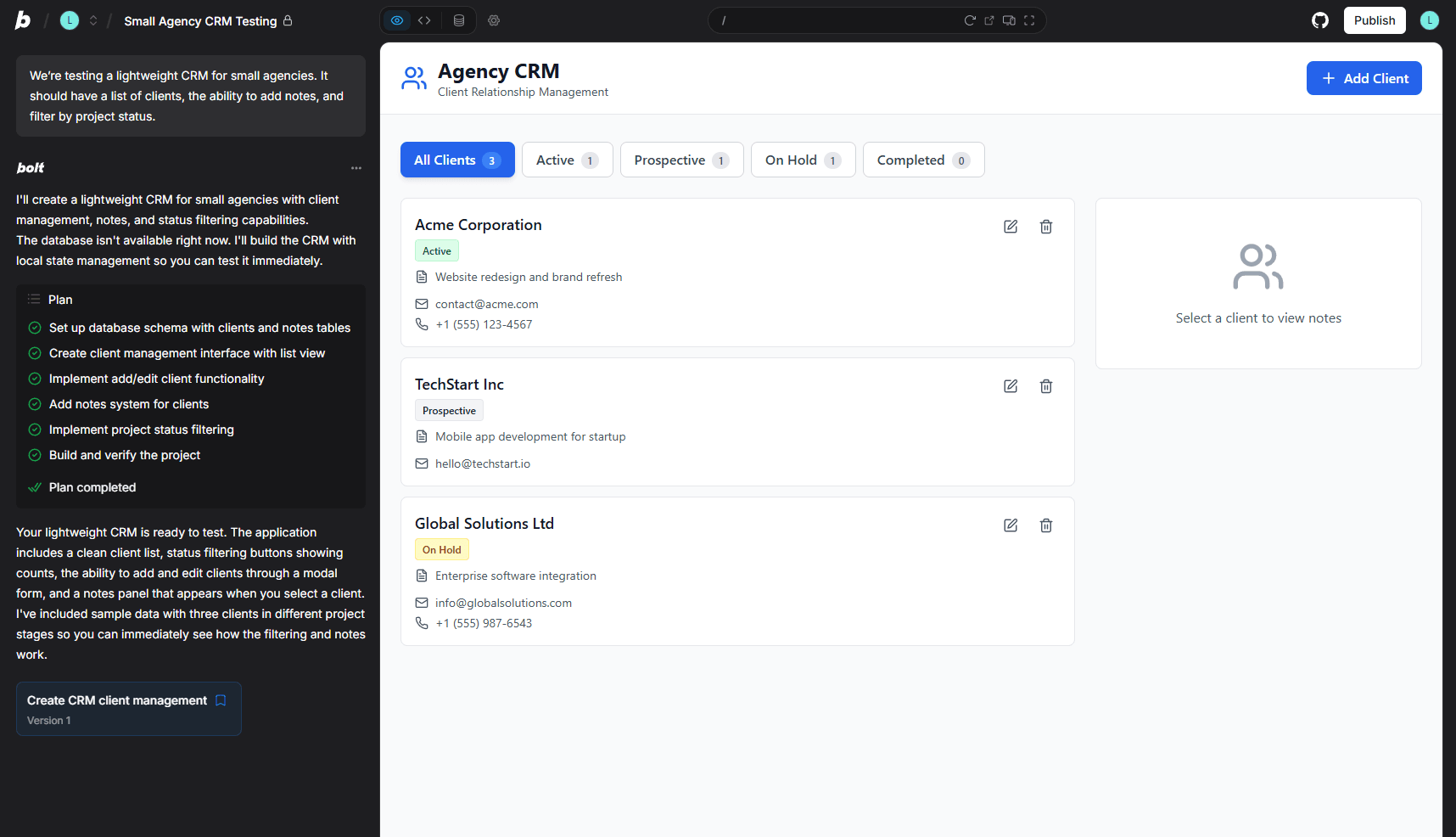The height and width of the screenshot is (837, 1456).
Task: Select the checked 'Add notes system' plan step
Action: [x=128, y=404]
